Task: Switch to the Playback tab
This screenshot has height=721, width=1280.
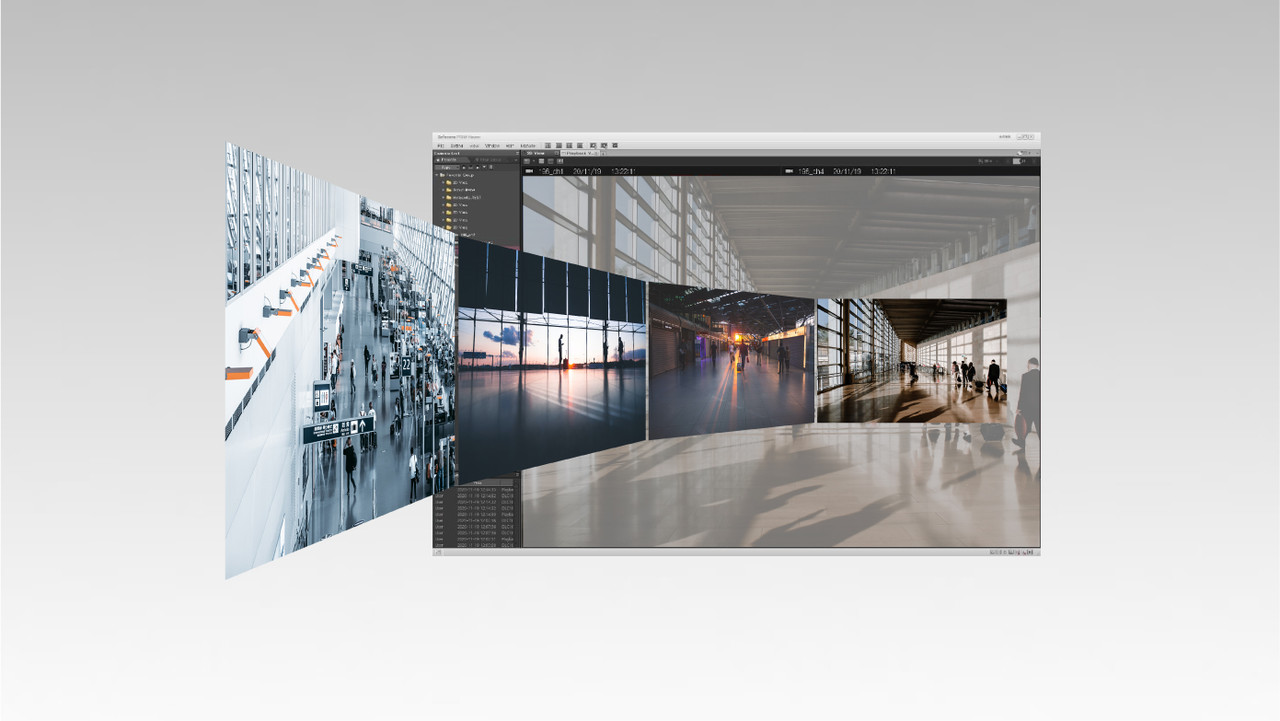Action: click(580, 153)
